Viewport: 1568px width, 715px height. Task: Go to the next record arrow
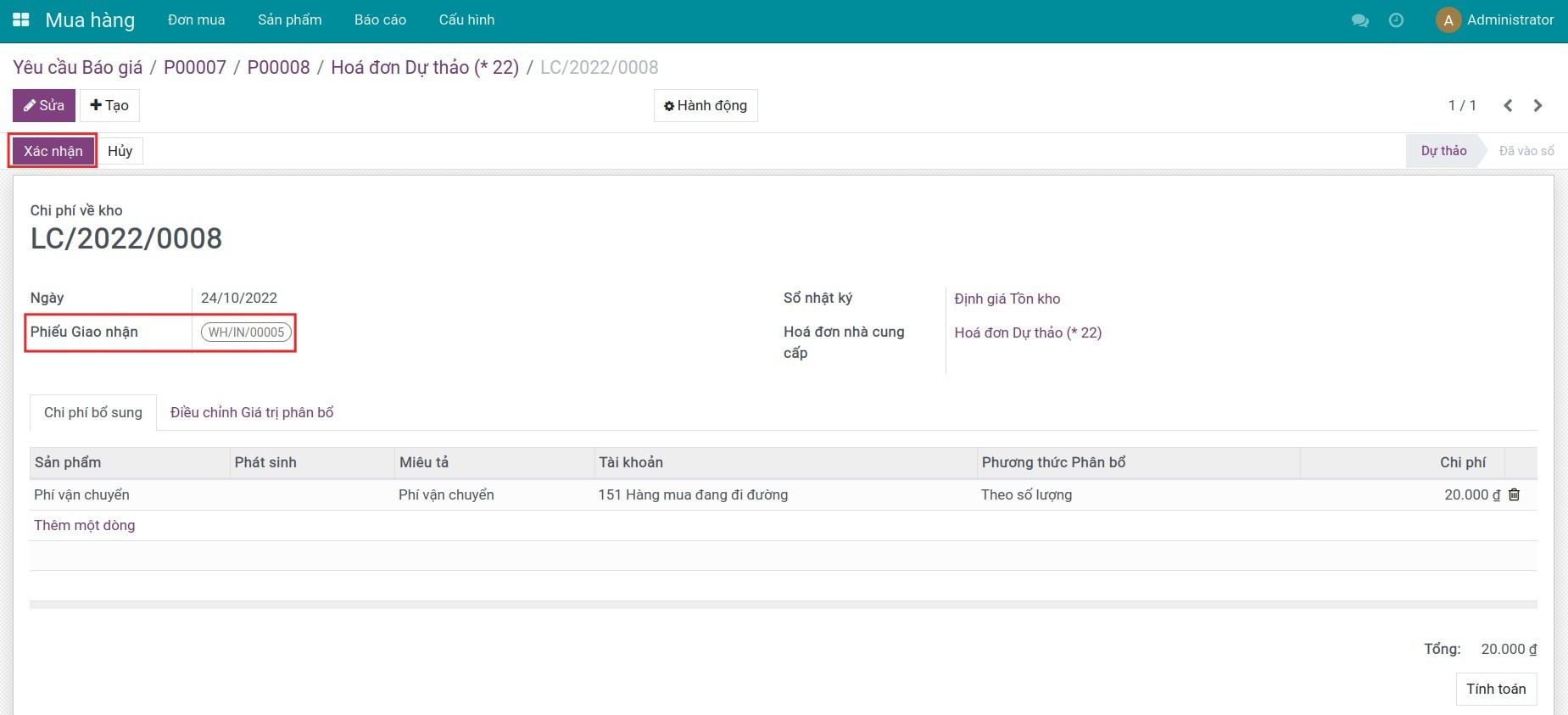pos(1537,105)
